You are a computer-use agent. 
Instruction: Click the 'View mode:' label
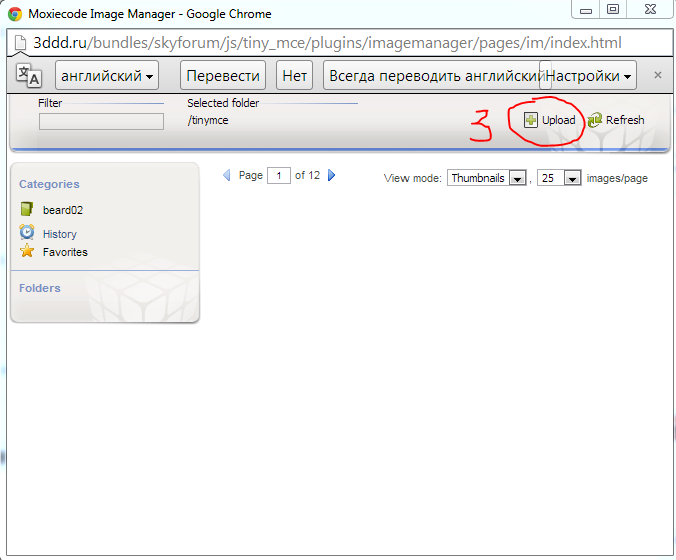[x=413, y=178]
